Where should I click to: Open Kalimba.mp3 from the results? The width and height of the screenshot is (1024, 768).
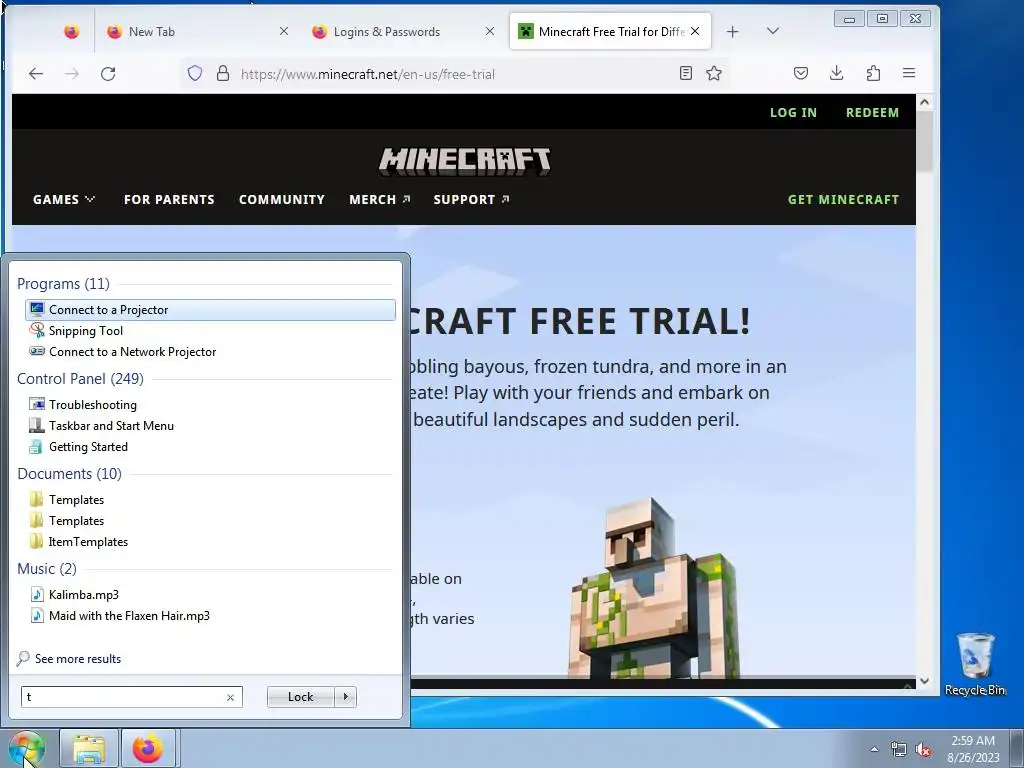[210, 594]
